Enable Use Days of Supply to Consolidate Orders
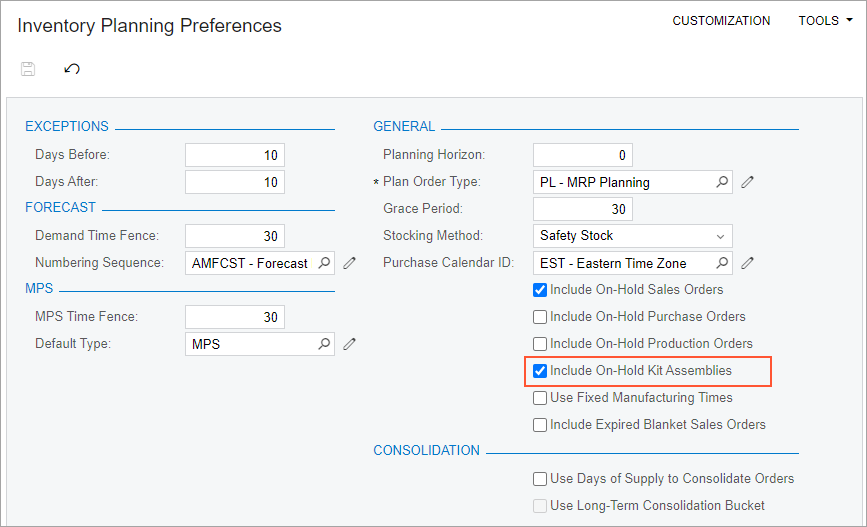This screenshot has width=867, height=527. click(540, 479)
